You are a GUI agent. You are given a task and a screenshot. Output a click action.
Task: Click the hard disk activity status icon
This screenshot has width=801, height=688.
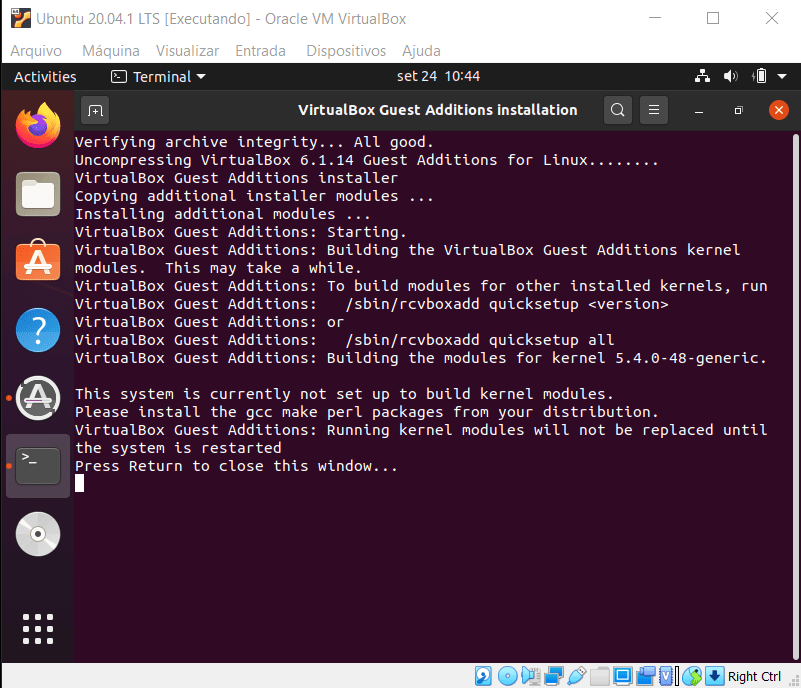484,676
